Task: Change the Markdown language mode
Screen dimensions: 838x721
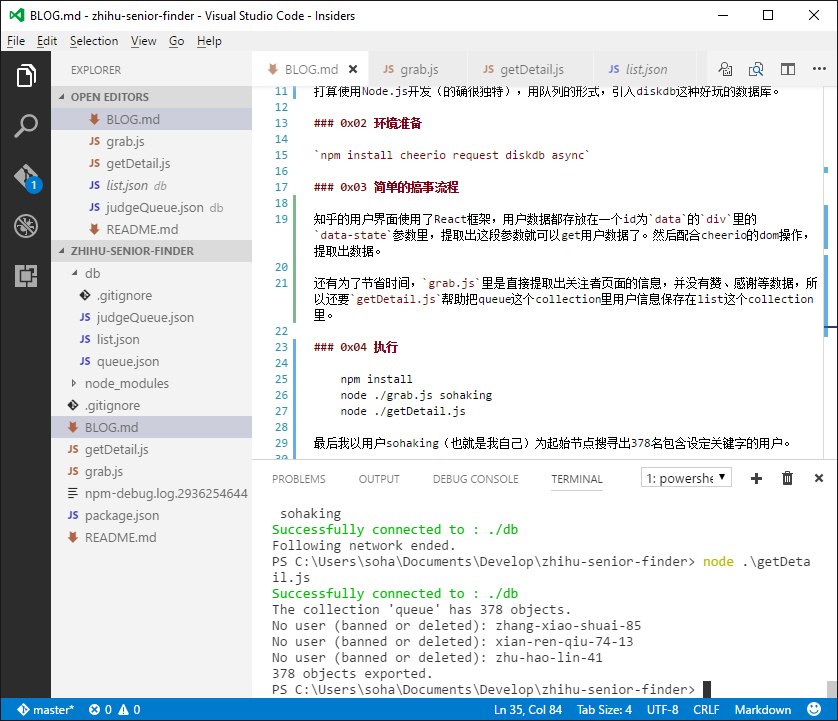Action: [x=763, y=710]
